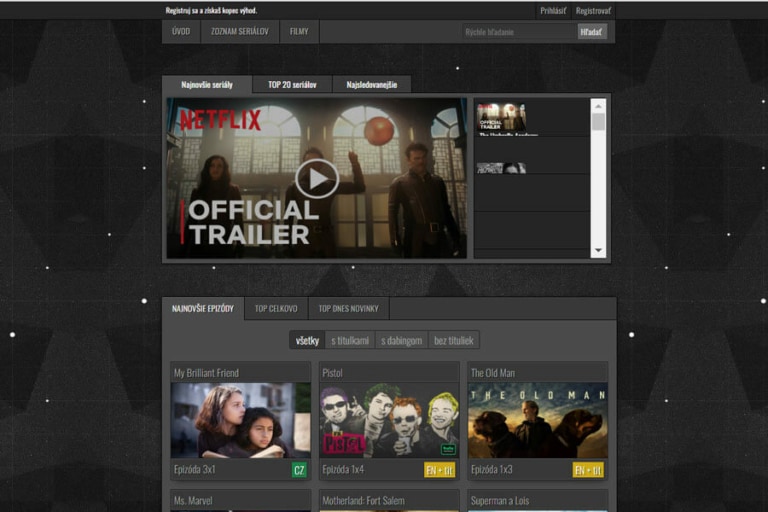Play the Netflix official trailer video
This screenshot has height=512, width=768.
point(317,179)
